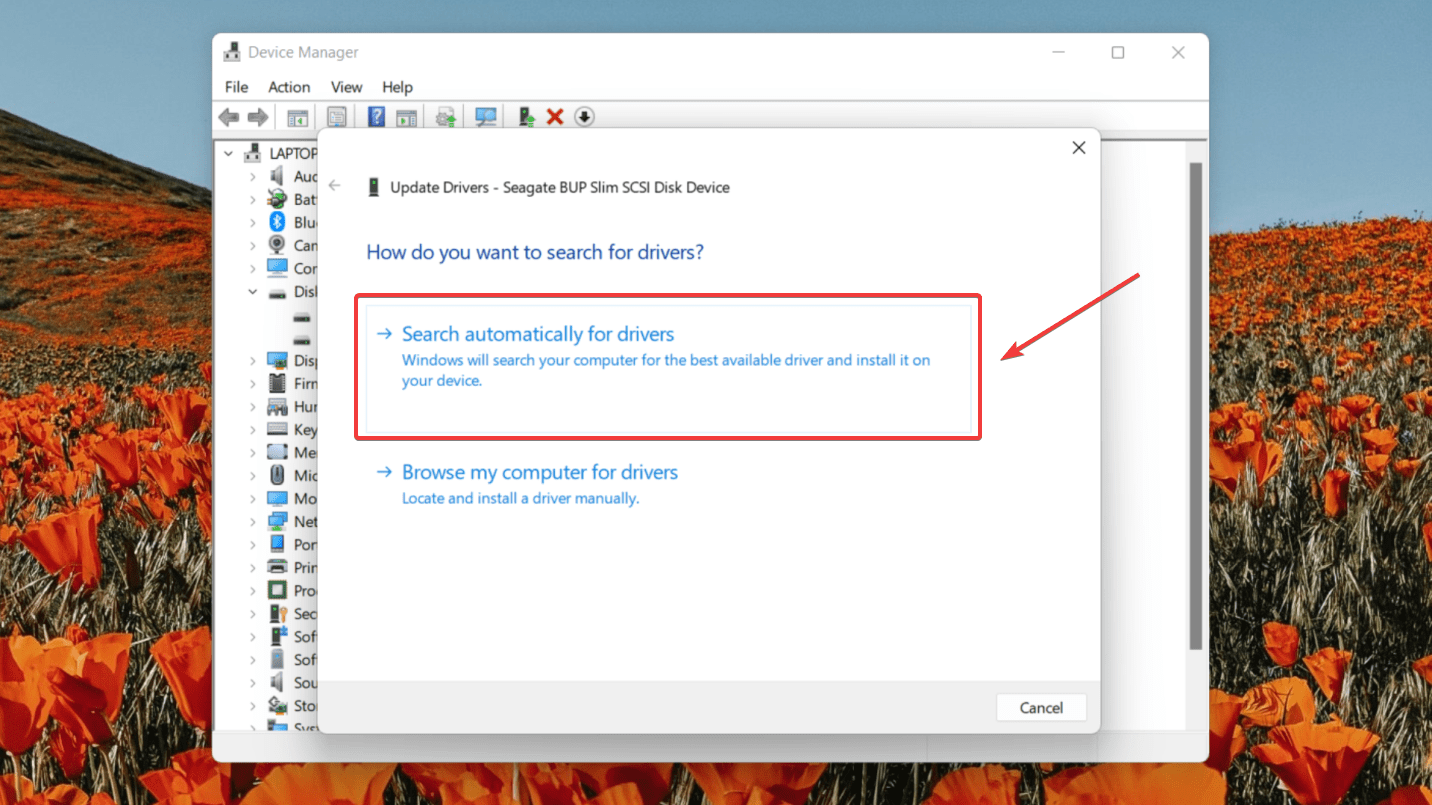Click the Back arrow in Device Manager toolbar
The height and width of the screenshot is (805, 1432).
pos(229,117)
